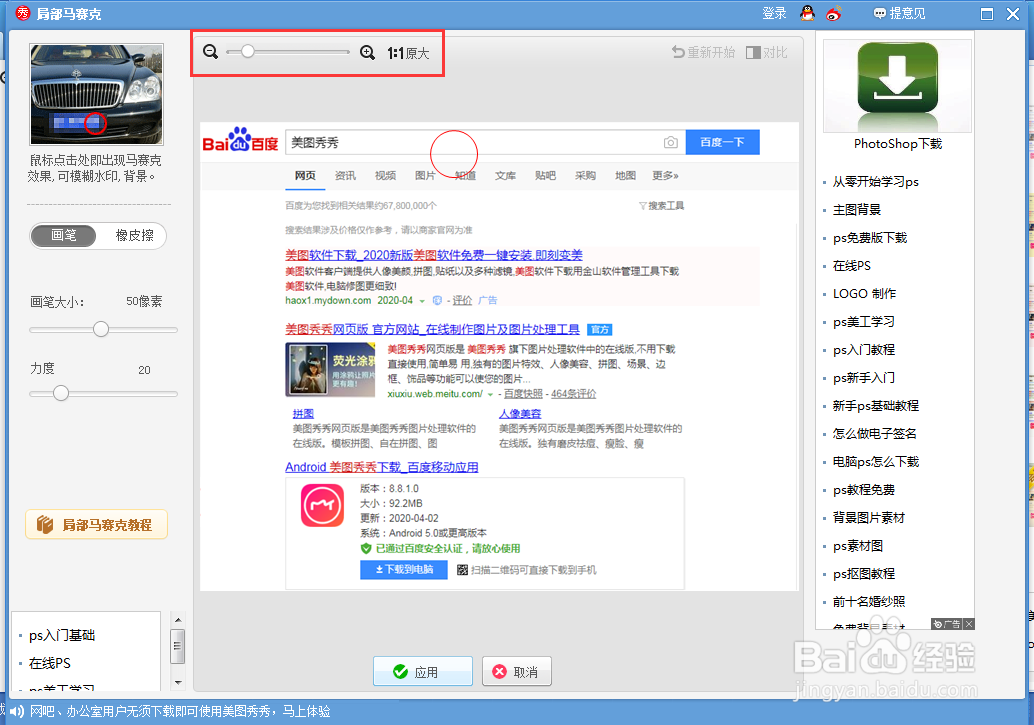The image size is (1034, 725).
Task: Click the 文库 tab in the canvas image
Action: [505, 175]
